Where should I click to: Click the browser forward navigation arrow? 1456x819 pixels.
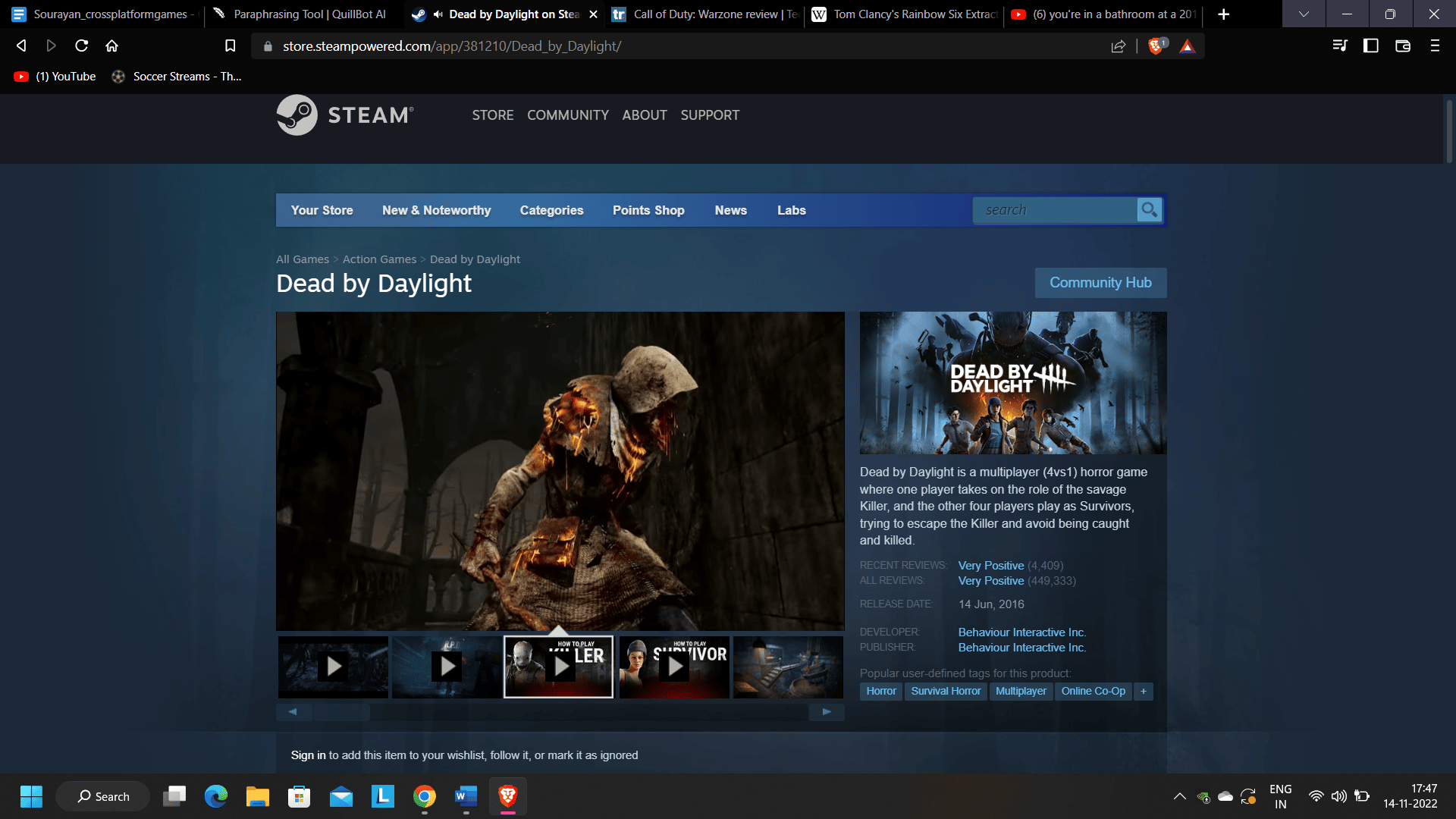51,45
